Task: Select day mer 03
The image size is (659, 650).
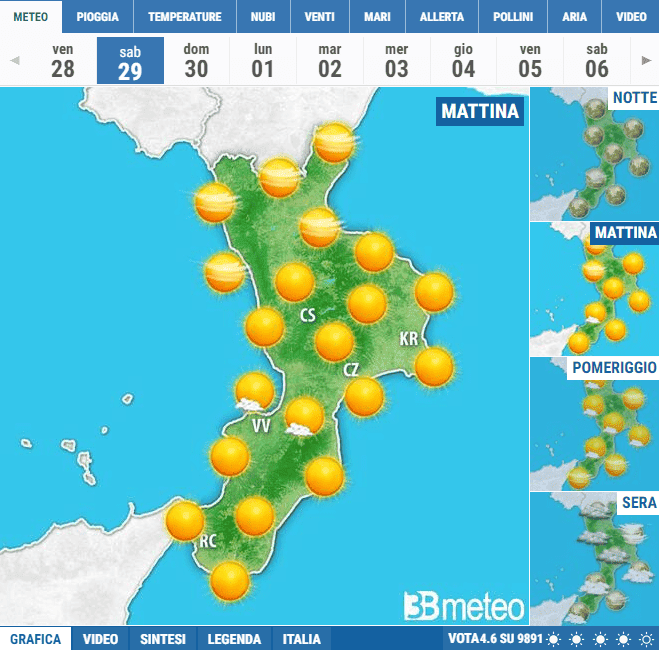Action: [397, 61]
